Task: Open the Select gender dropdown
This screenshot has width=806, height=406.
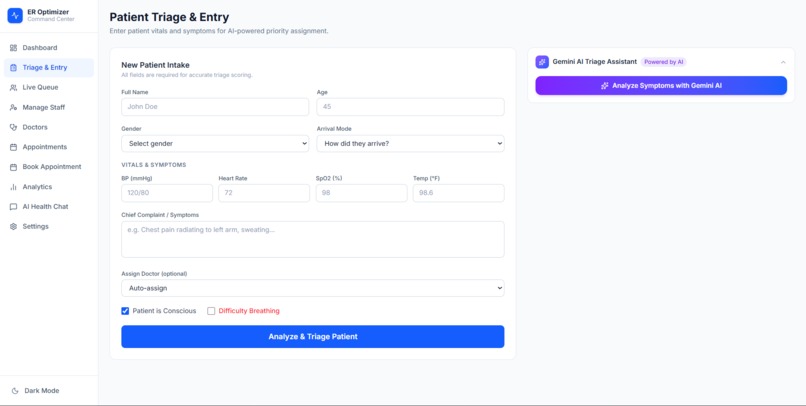Action: tap(215, 144)
